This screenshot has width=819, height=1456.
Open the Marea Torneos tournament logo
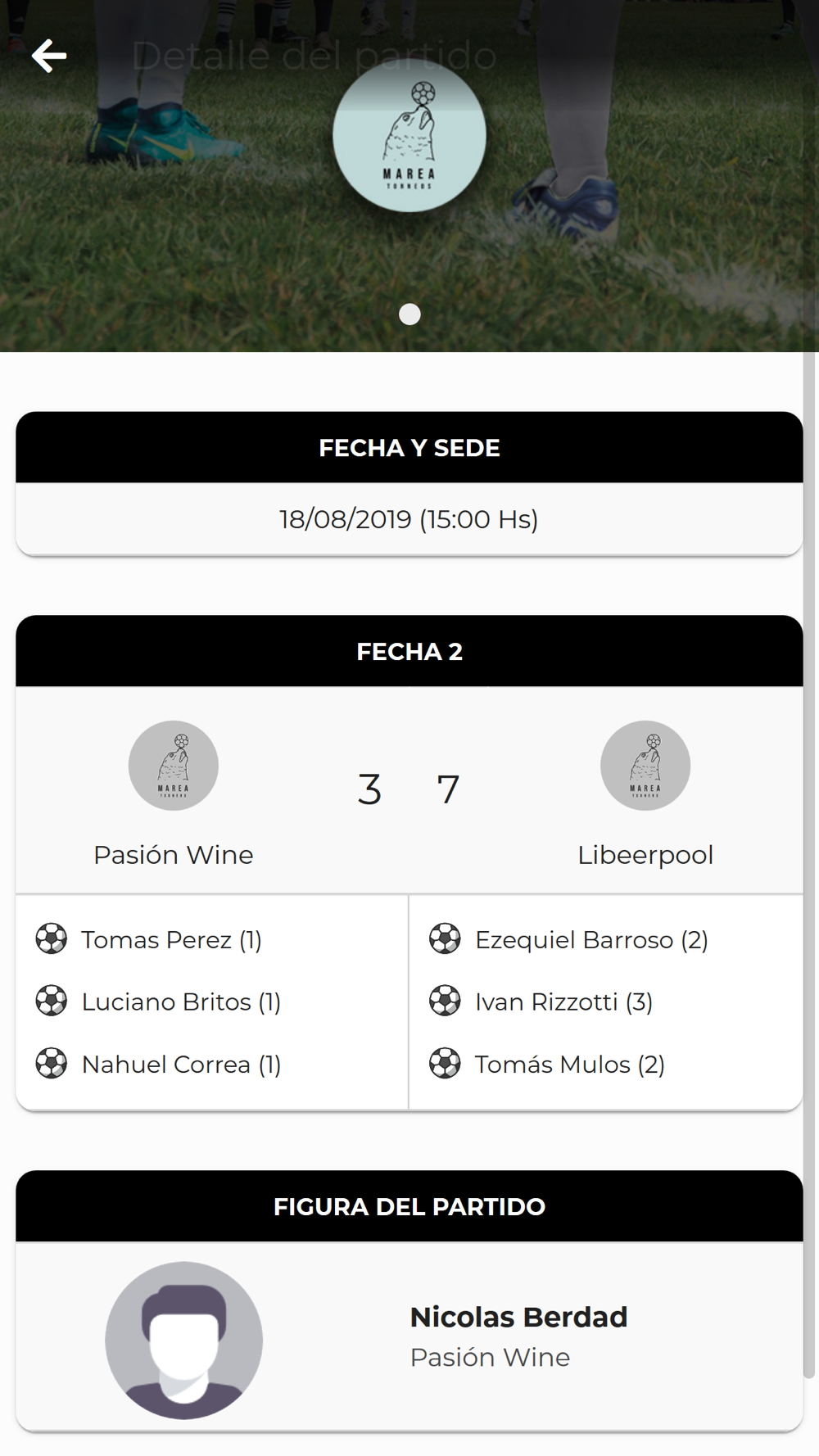409,135
